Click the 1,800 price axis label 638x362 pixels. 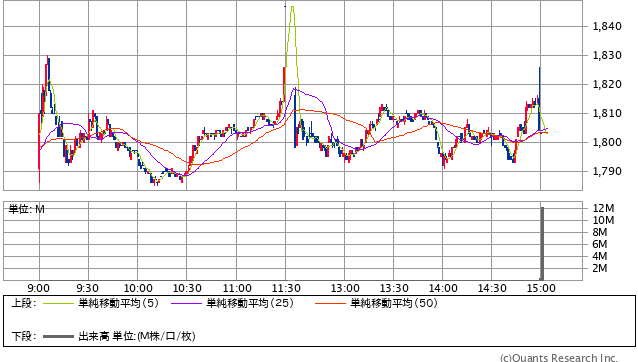[607, 142]
